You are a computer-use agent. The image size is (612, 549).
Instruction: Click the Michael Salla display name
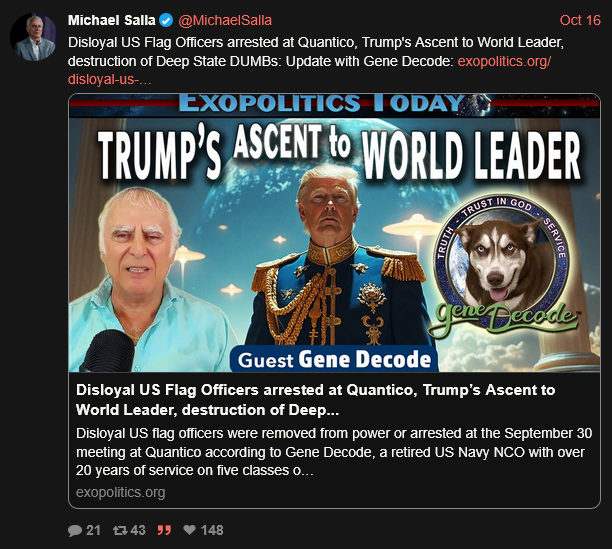(112, 20)
